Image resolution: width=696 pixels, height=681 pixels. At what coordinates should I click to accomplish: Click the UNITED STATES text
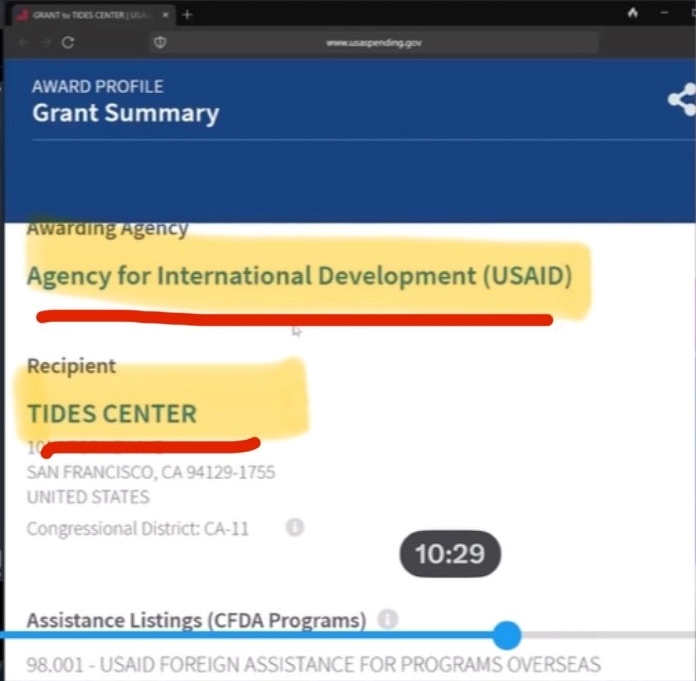(88, 497)
